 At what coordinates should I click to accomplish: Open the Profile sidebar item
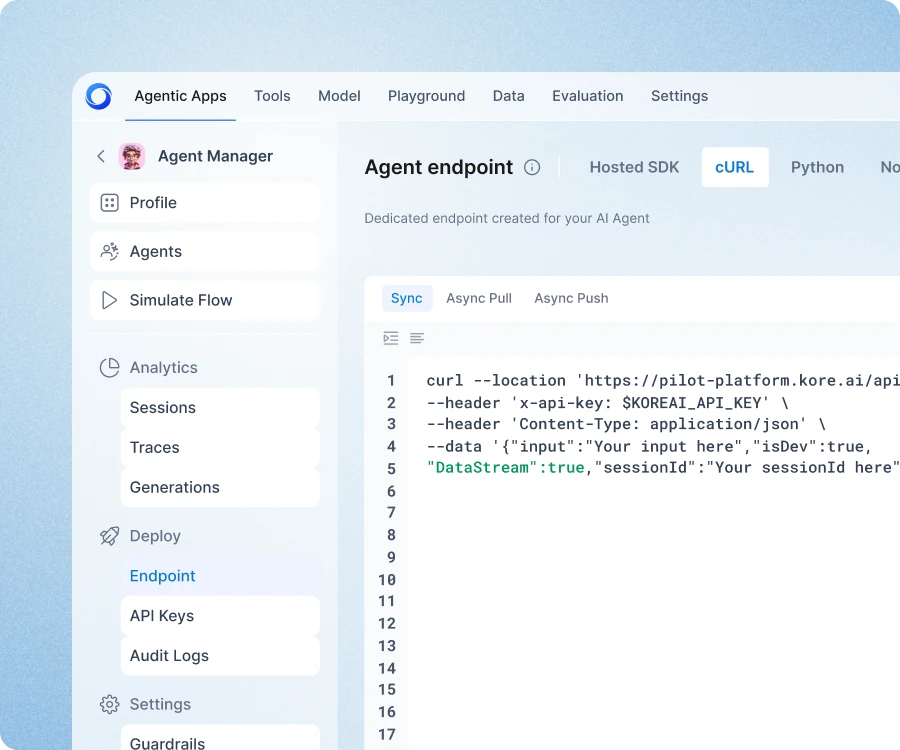205,203
